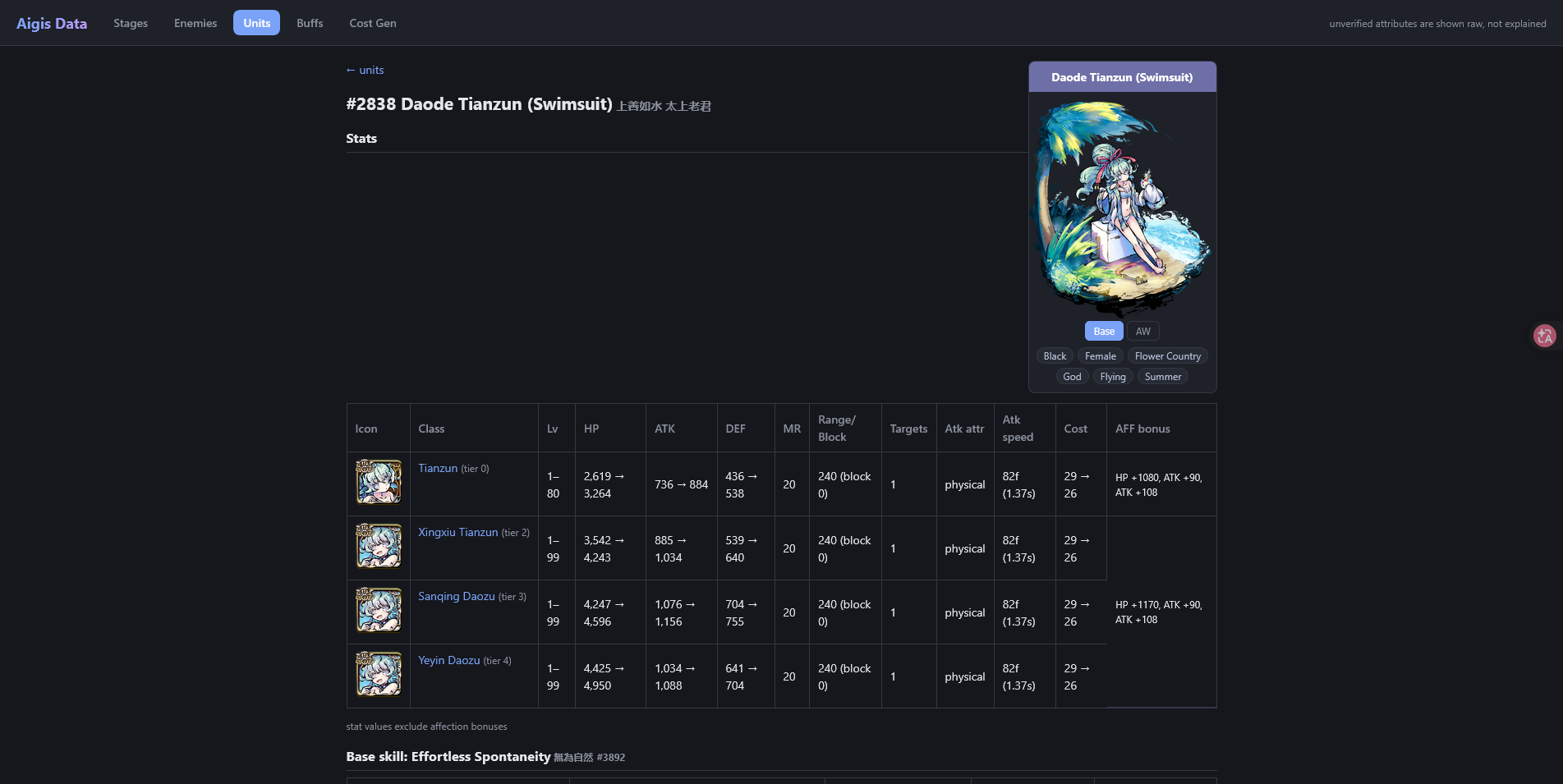This screenshot has width=1563, height=784.
Task: Switch artwork to AW version
Action: pyautogui.click(x=1142, y=331)
